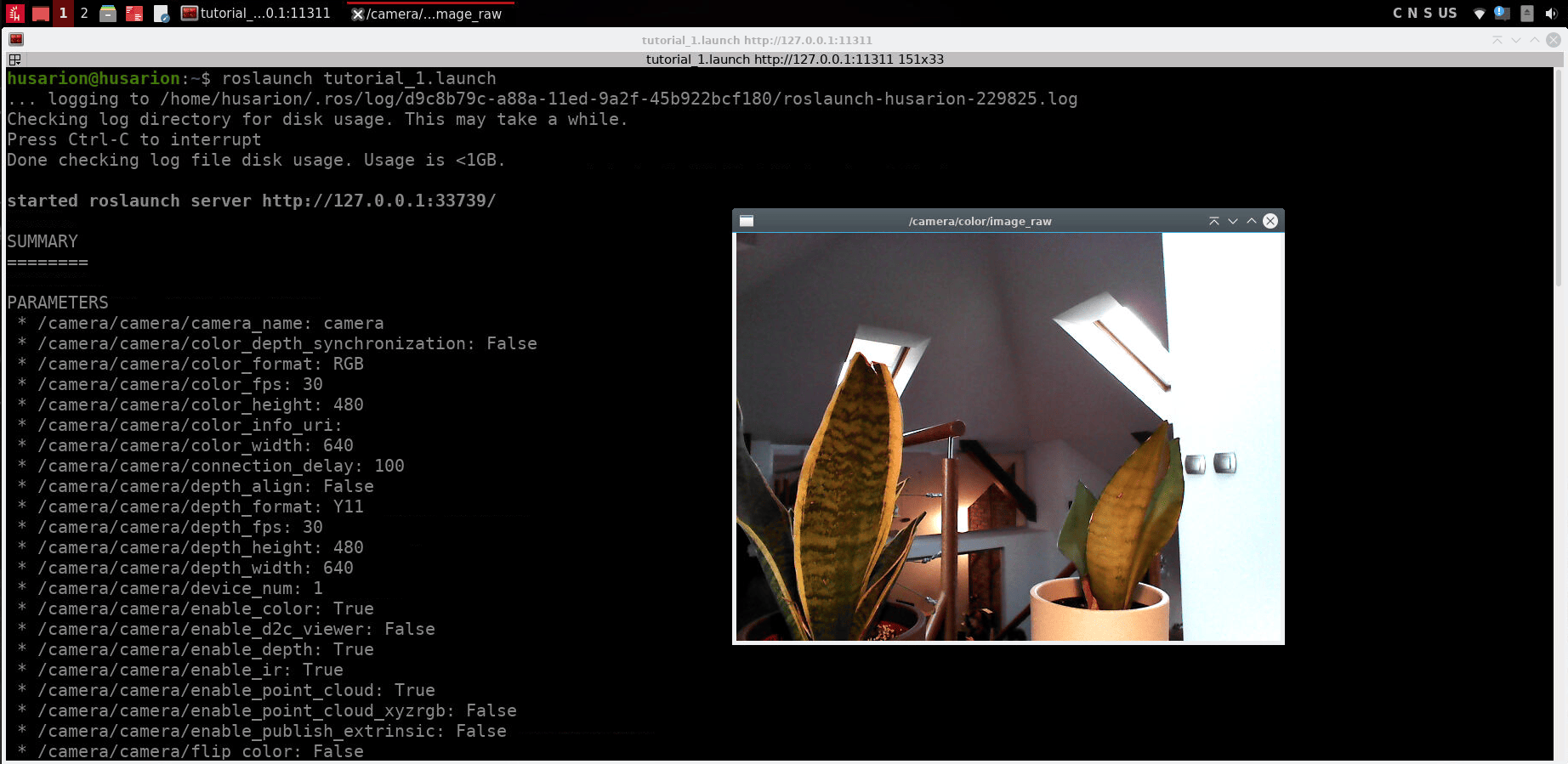Click the CNS keyboard lock indicator

point(1412,14)
